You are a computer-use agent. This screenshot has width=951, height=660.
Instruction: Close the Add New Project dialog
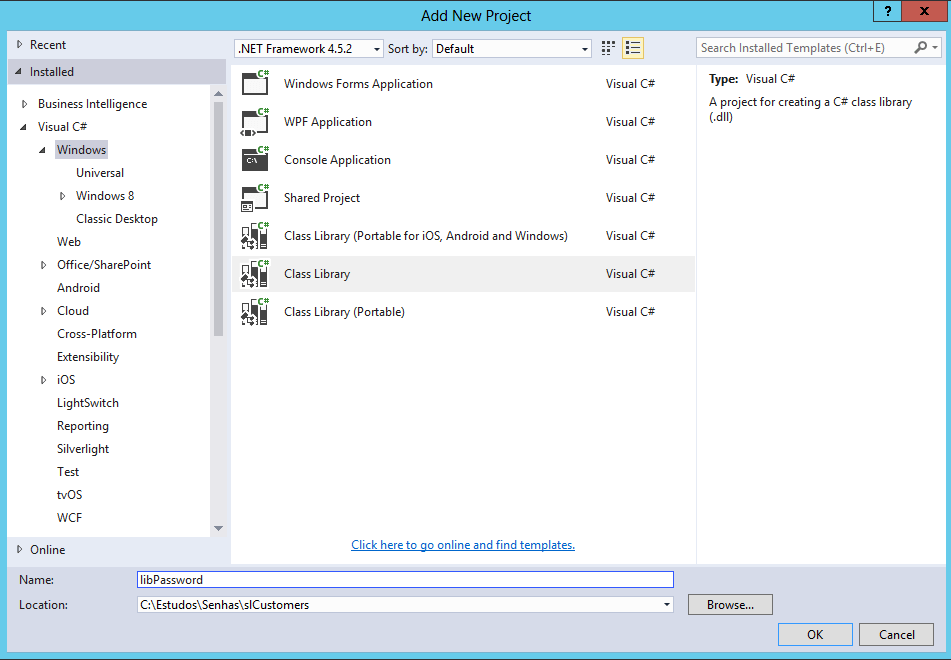point(924,11)
